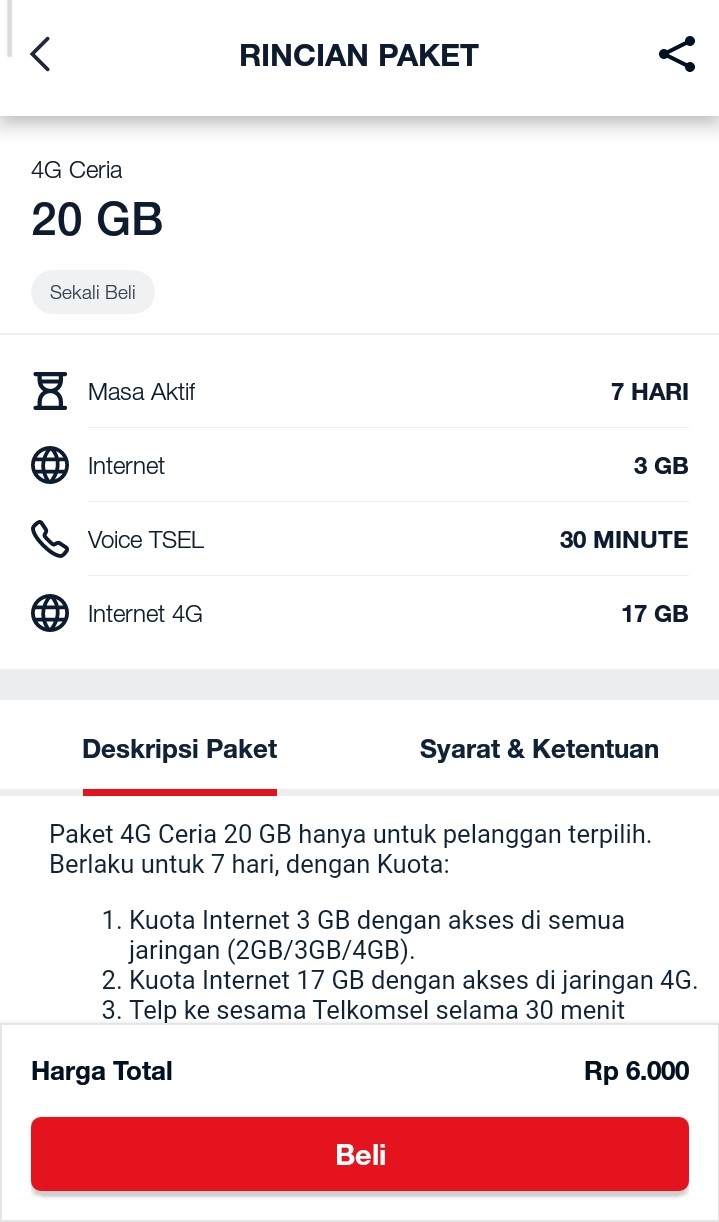Open the Deskripsi Paket tab
Screen dimensions: 719x1222
pyautogui.click(x=180, y=748)
